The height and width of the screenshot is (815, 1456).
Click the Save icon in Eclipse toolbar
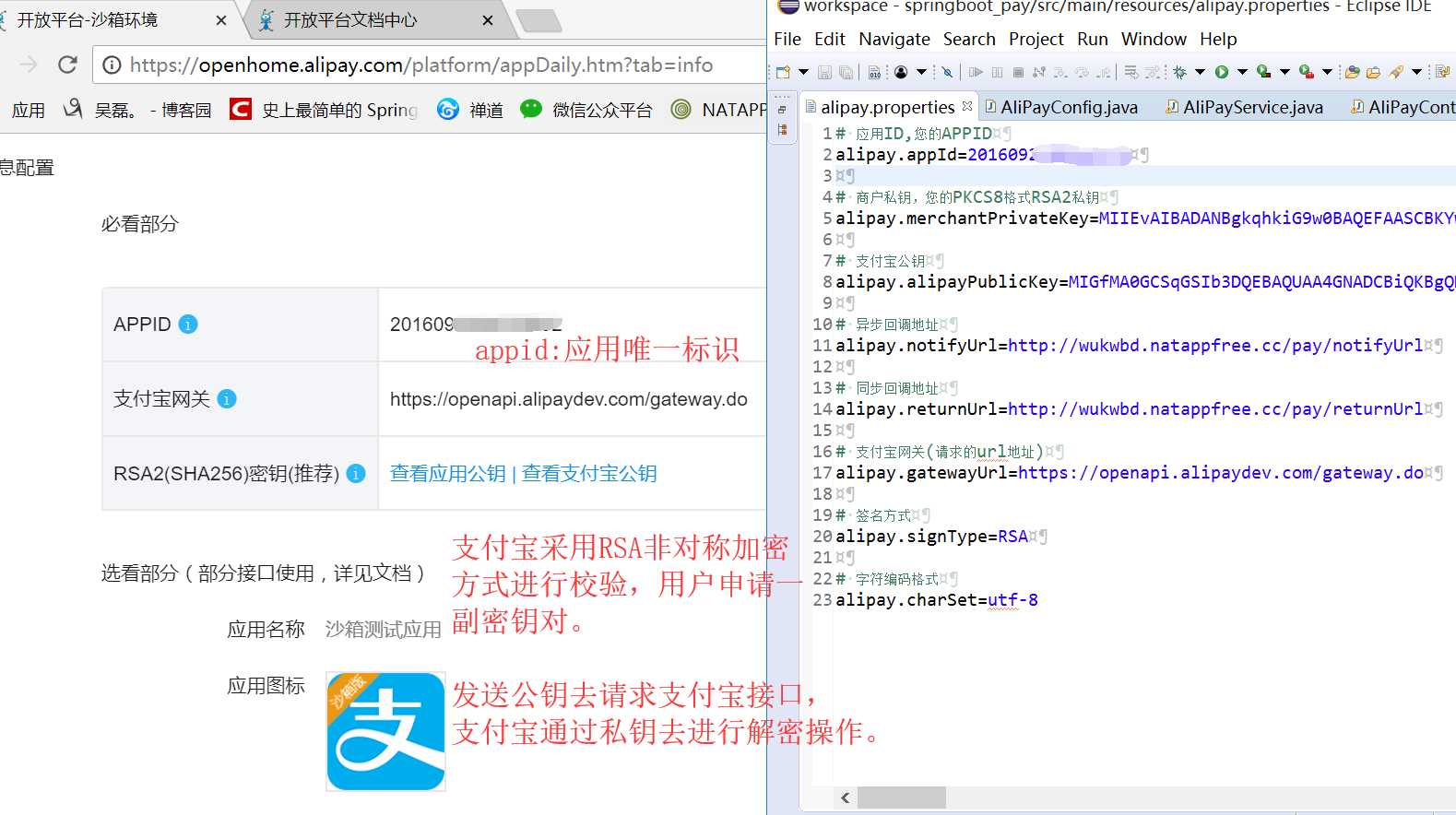(x=824, y=72)
